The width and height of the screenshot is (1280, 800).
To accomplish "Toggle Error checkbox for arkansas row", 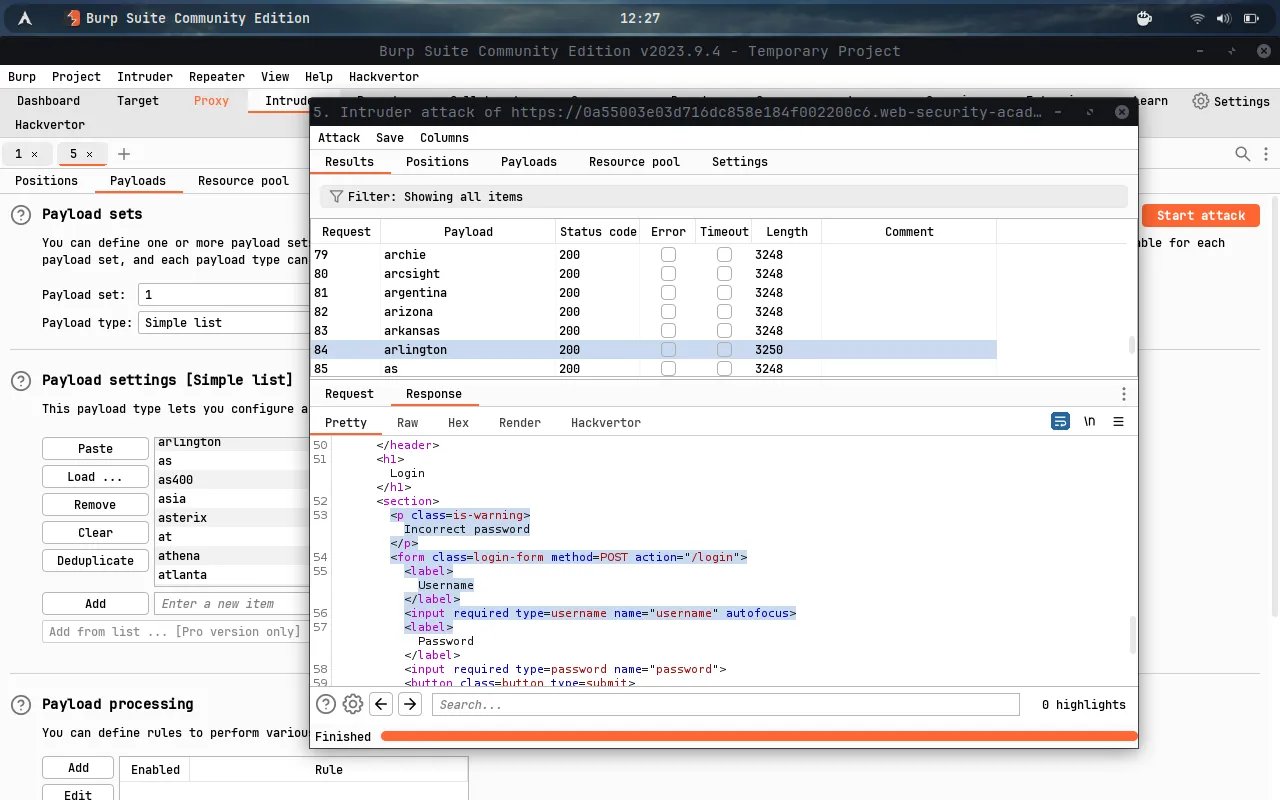I will pyautogui.click(x=668, y=331).
